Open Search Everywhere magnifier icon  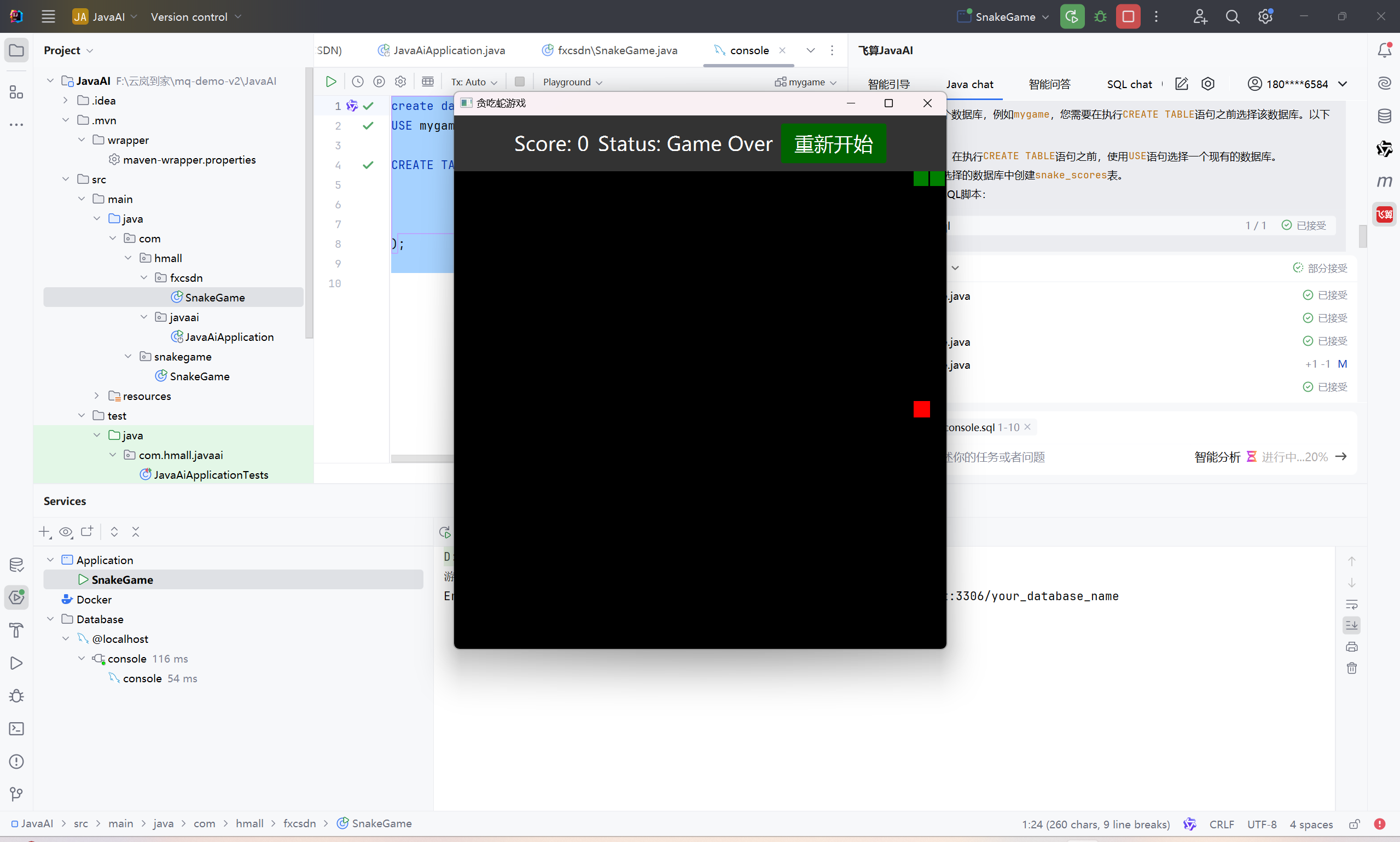(x=1232, y=16)
